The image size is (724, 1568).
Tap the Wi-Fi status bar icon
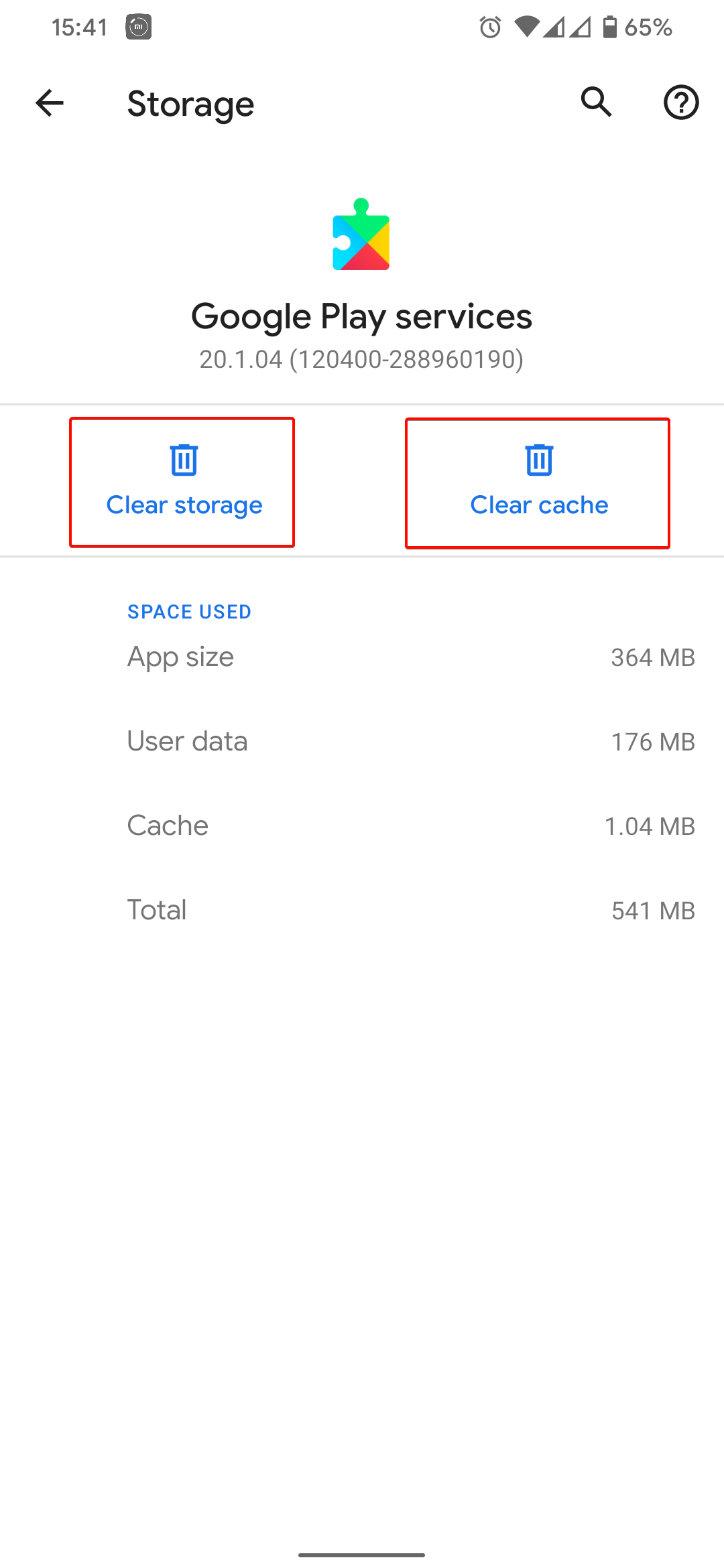click(527, 27)
